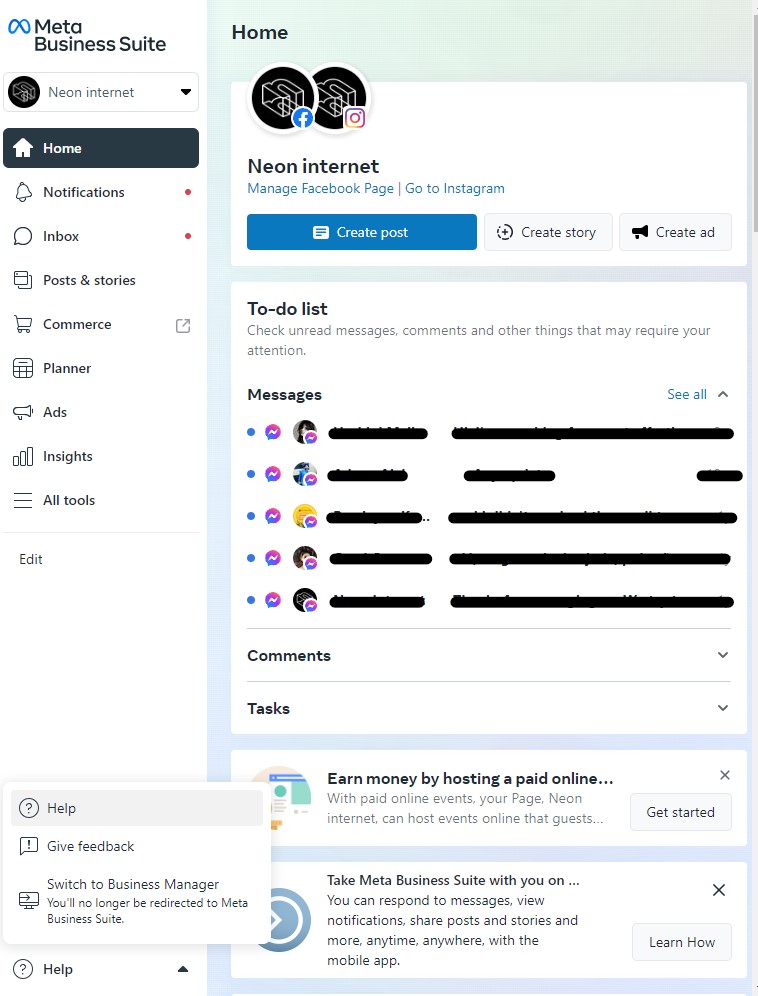This screenshot has width=758, height=996.
Task: Click the Create story button
Action: coord(548,232)
